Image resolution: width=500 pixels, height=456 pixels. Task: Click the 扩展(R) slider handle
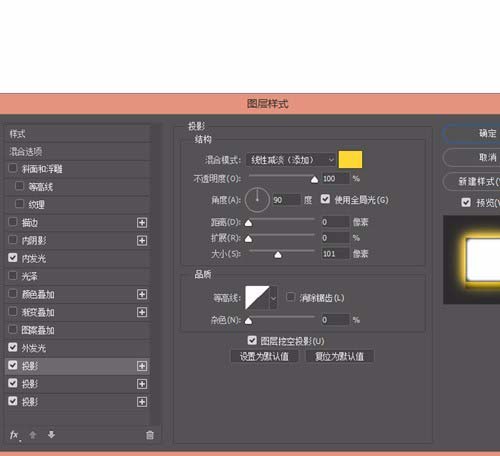pyautogui.click(x=248, y=239)
